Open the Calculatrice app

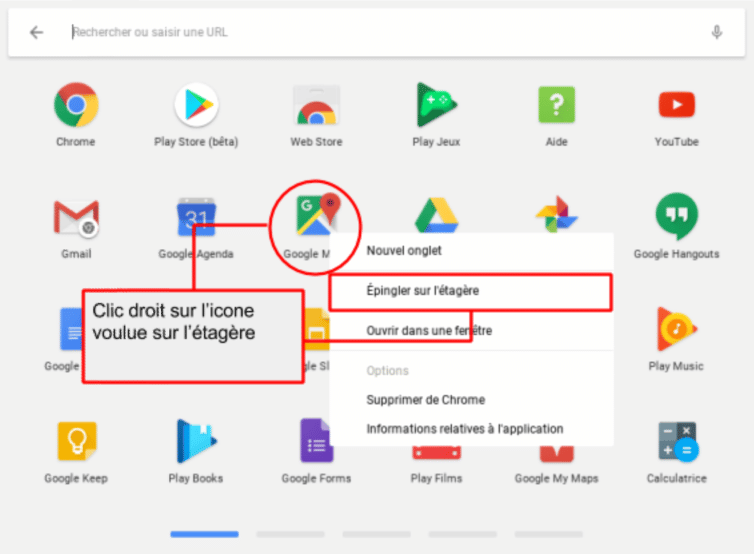click(676, 443)
